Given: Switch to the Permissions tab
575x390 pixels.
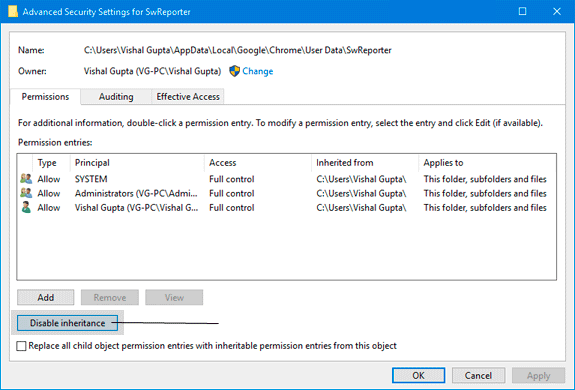Looking at the screenshot, I should 45,97.
